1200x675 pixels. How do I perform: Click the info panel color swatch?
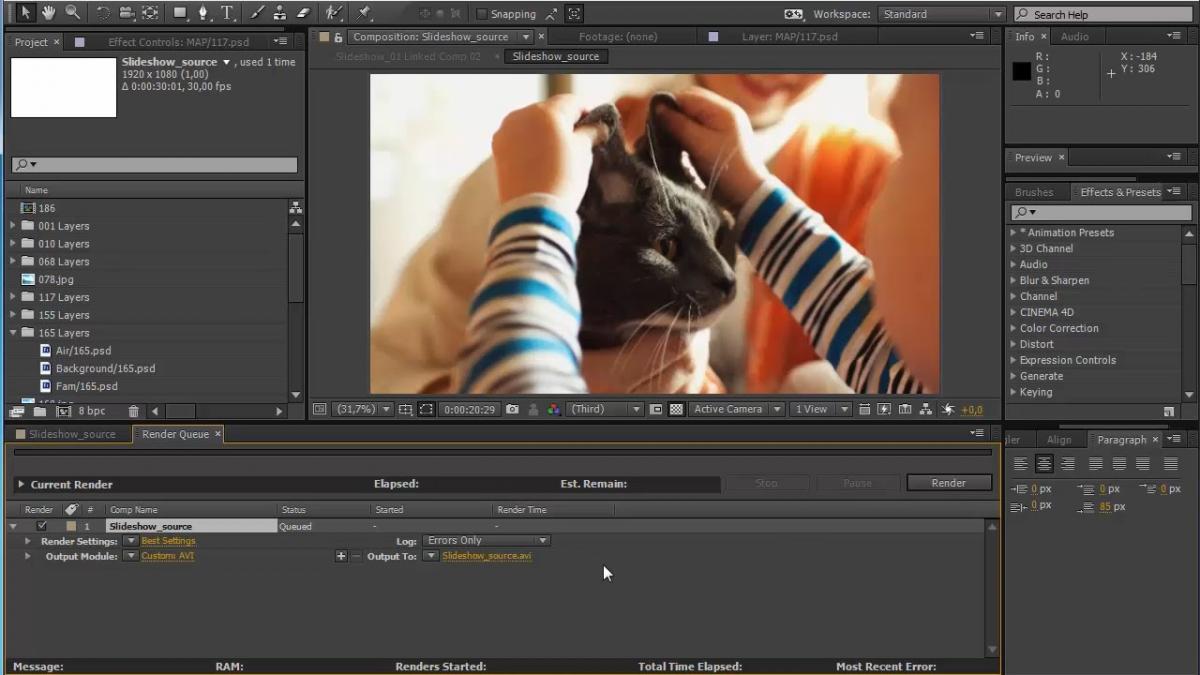click(x=1022, y=71)
